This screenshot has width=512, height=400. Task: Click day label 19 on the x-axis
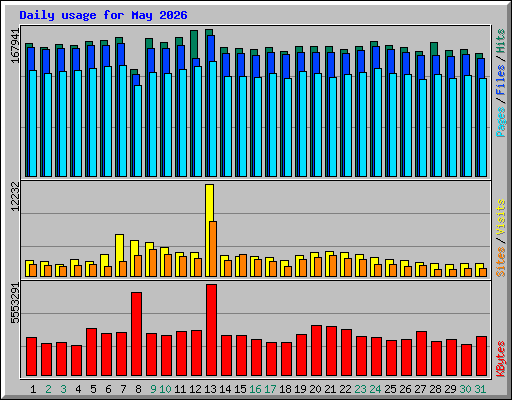(300, 389)
